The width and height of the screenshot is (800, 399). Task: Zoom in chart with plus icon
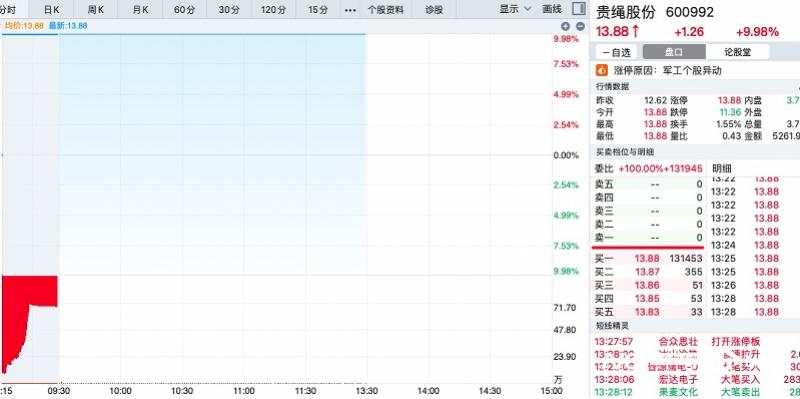tap(565, 26)
